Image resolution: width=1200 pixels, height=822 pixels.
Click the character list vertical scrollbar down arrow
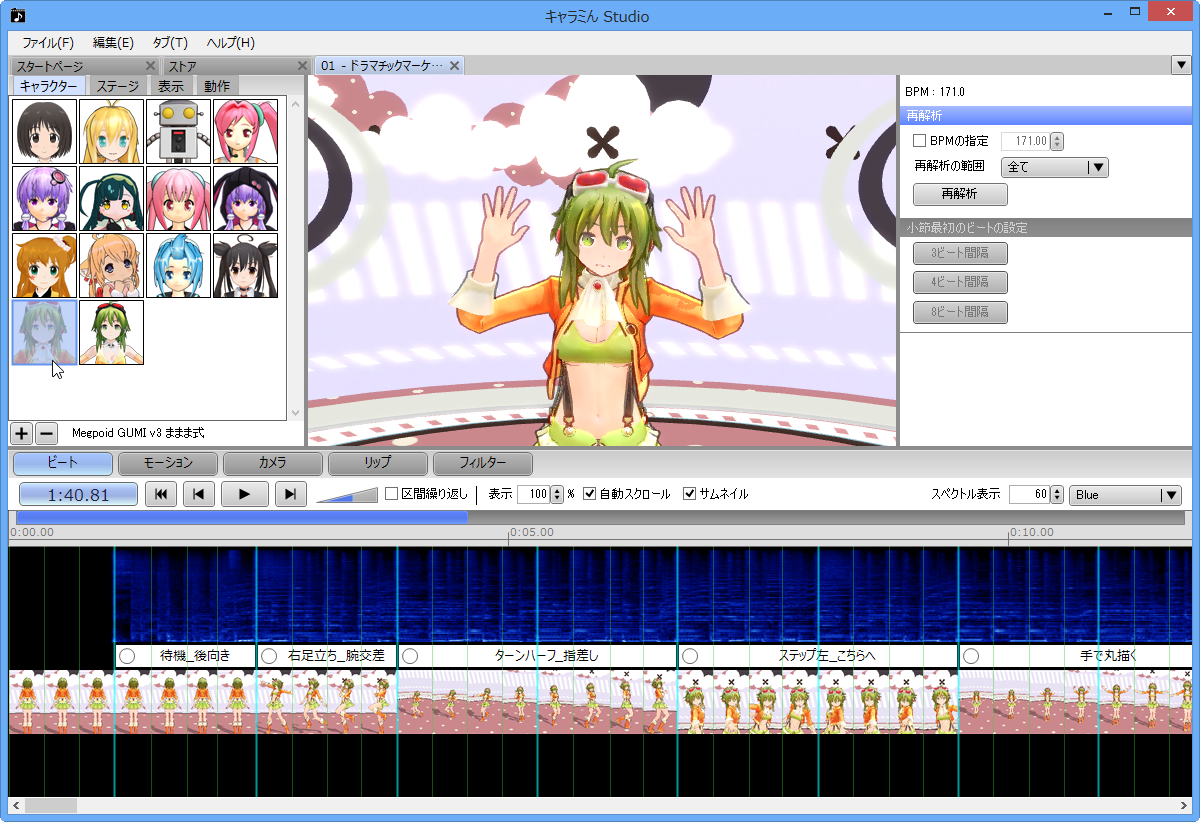pos(294,412)
